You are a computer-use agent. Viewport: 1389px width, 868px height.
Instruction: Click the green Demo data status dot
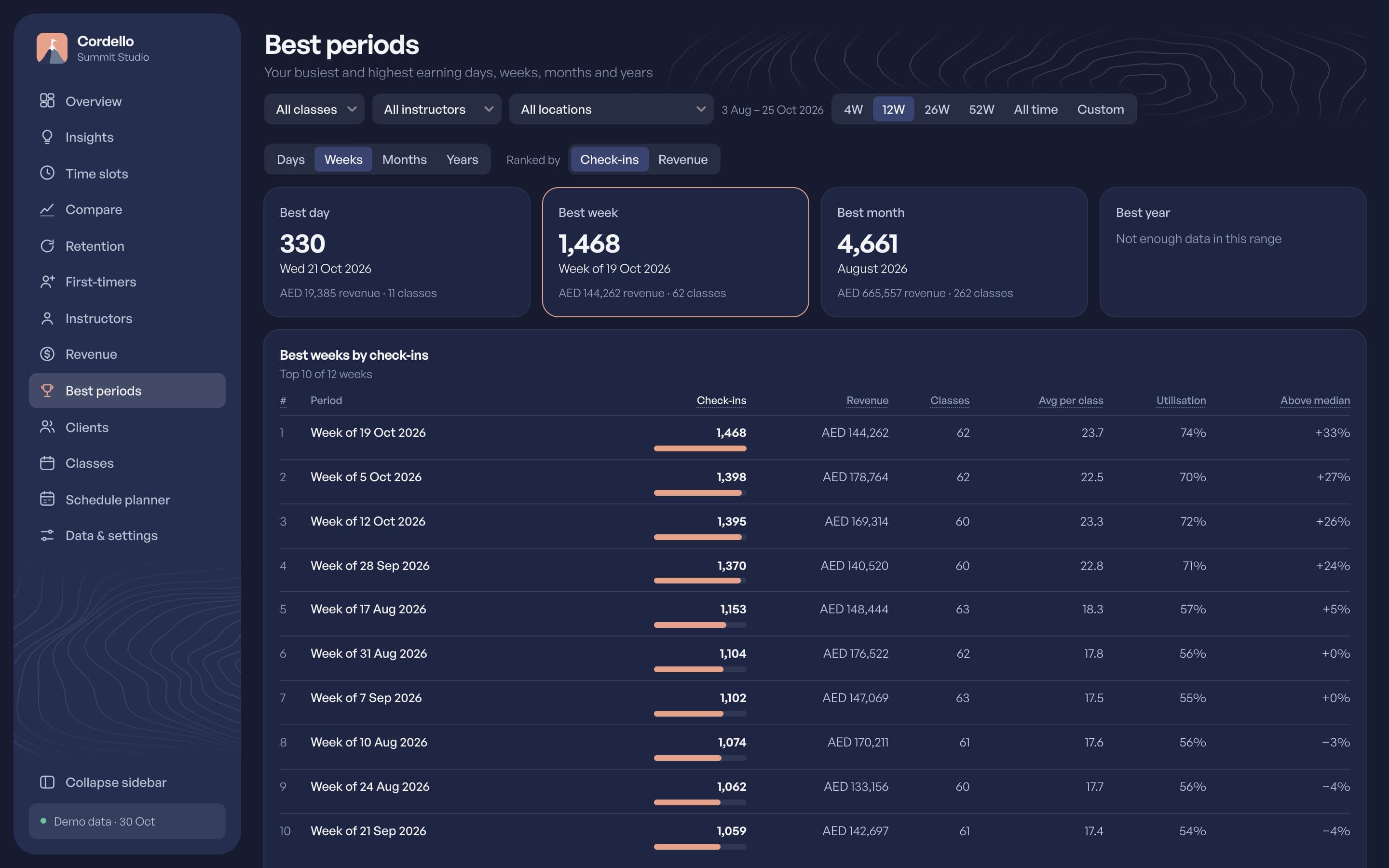(43, 821)
